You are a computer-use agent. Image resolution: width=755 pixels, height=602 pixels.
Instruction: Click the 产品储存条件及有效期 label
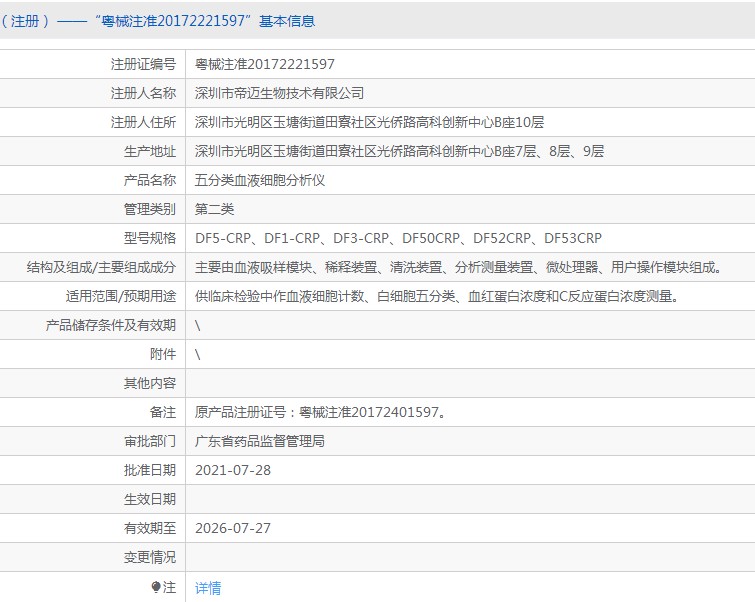111,325
